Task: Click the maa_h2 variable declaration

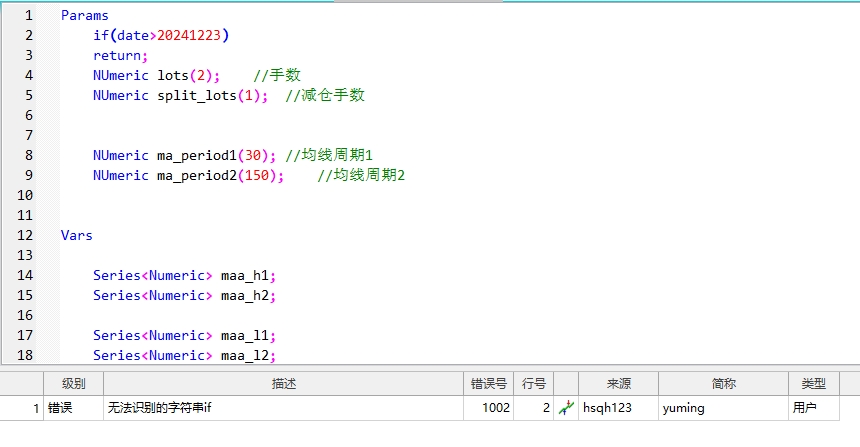Action: pyautogui.click(x=184, y=296)
